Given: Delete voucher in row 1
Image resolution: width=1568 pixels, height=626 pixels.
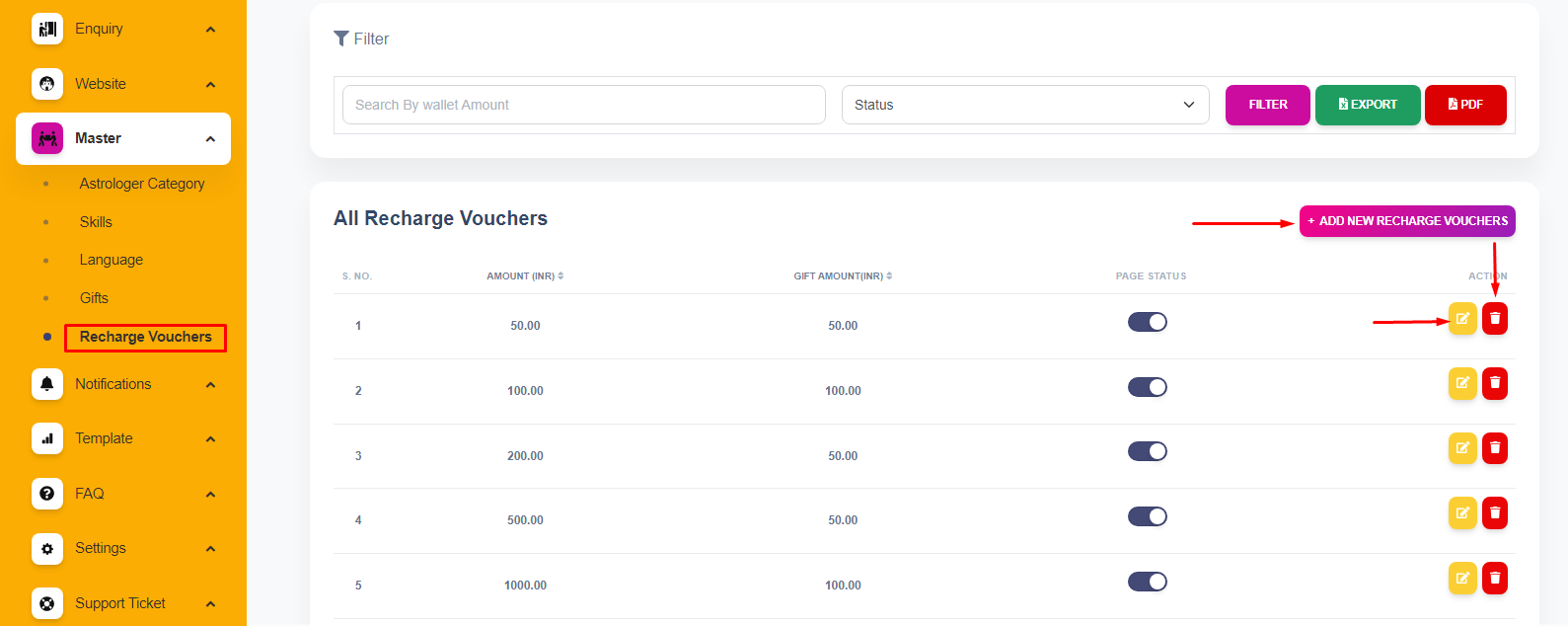Looking at the screenshot, I should (x=1495, y=319).
